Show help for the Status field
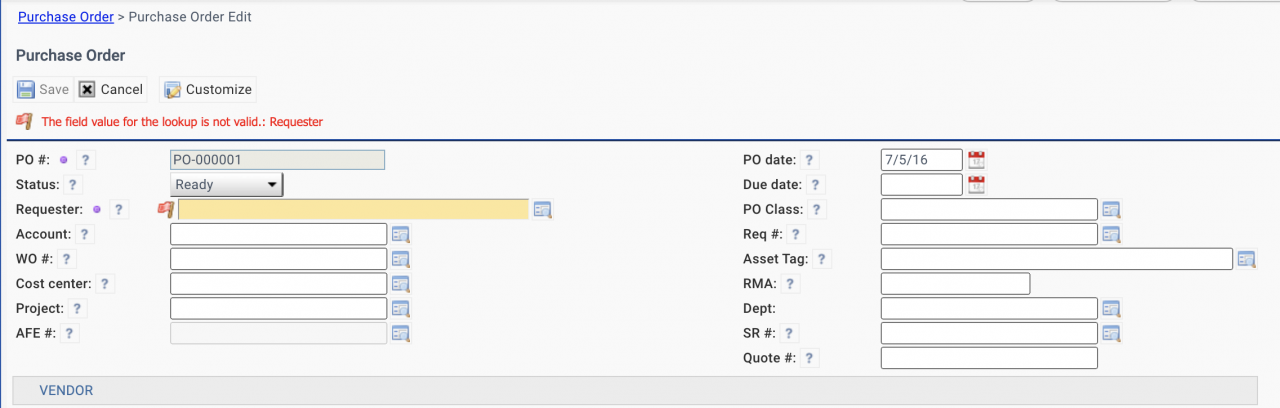The image size is (1280, 408). click(x=72, y=185)
